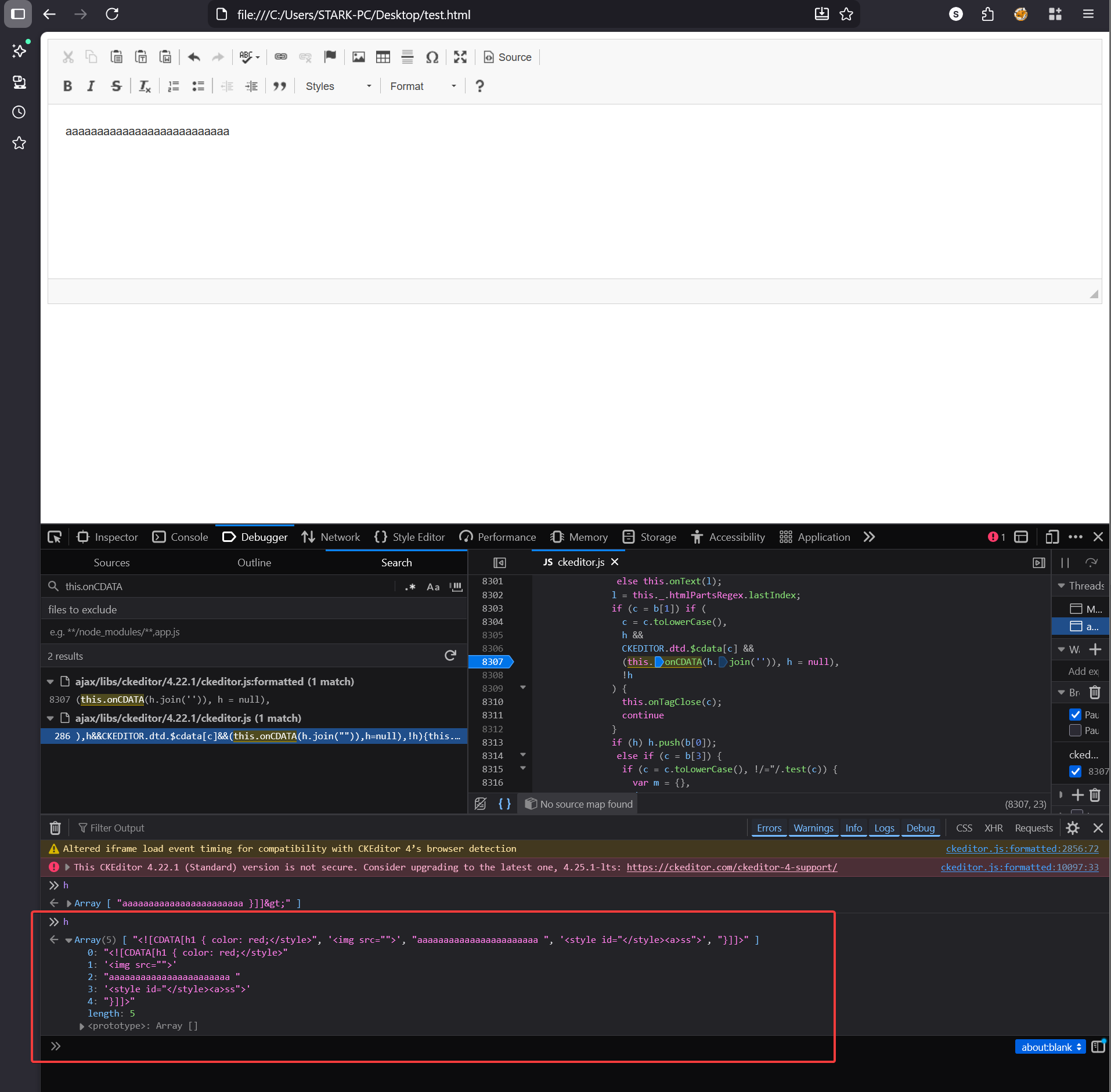1111x1092 pixels.
Task: Insert a table using the Table icon
Action: [x=383, y=57]
